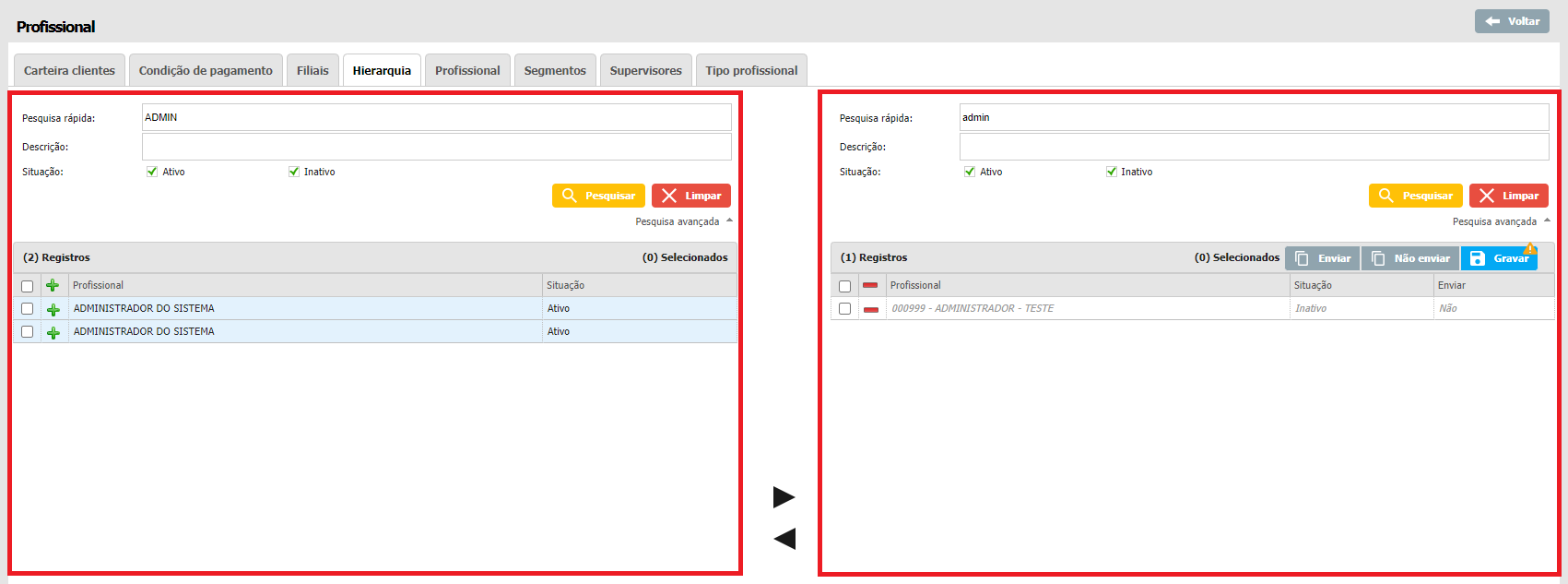Save with the Gravar button
This screenshot has width=1568, height=584.
pyautogui.click(x=1499, y=258)
